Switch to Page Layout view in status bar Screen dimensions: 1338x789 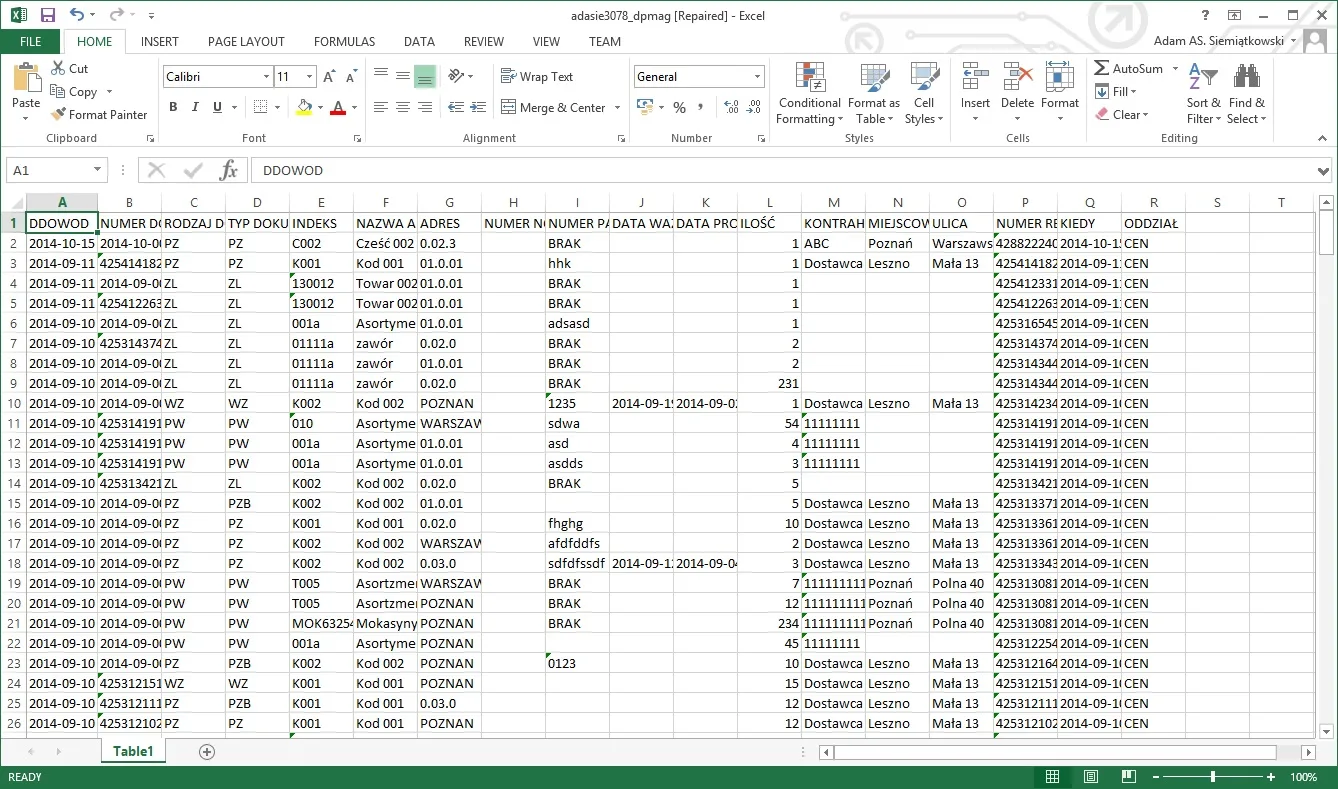(x=1091, y=777)
